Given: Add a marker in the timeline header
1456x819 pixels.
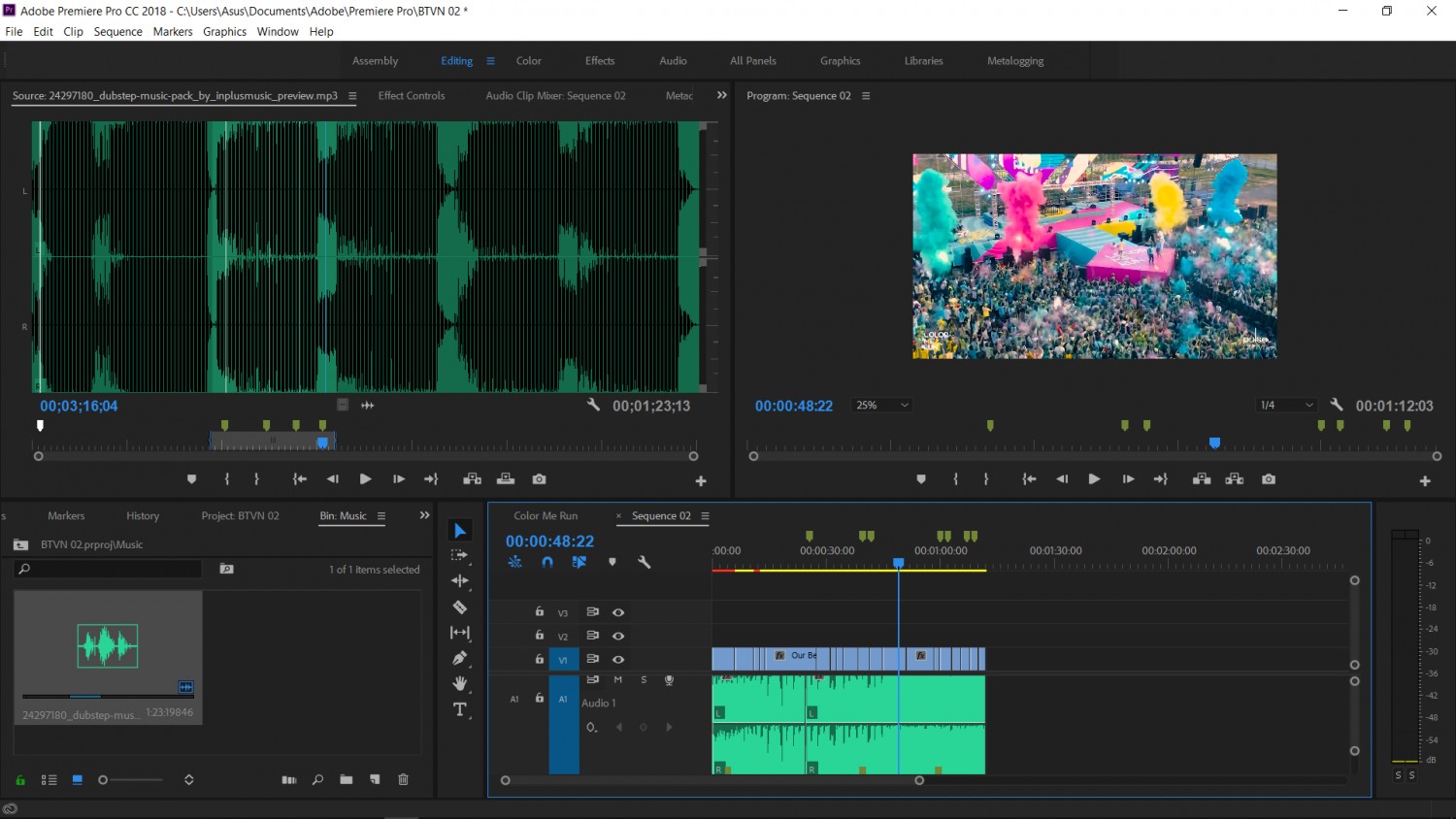Looking at the screenshot, I should pos(612,562).
